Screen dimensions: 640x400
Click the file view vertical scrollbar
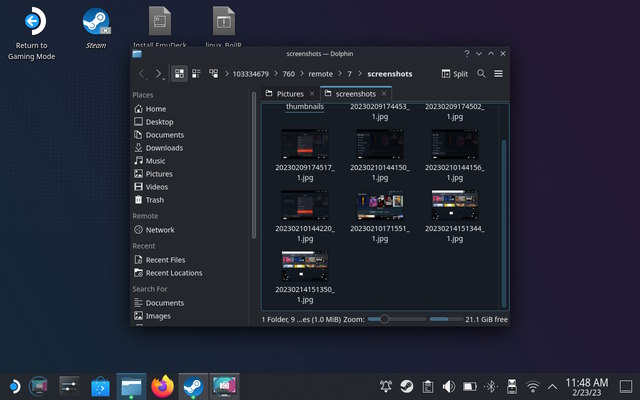[504, 224]
